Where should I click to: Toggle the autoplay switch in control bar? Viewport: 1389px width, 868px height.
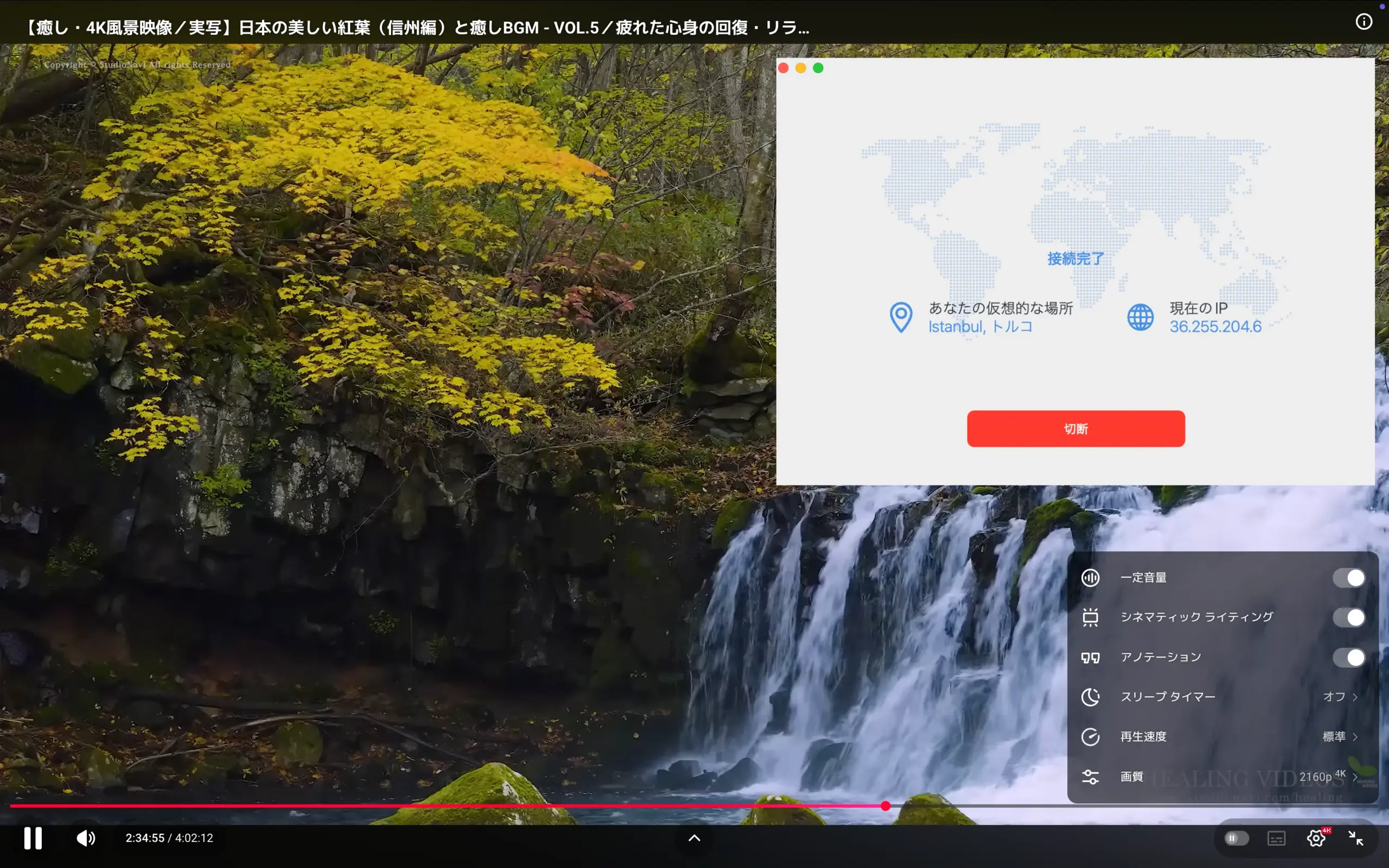click(1236, 838)
